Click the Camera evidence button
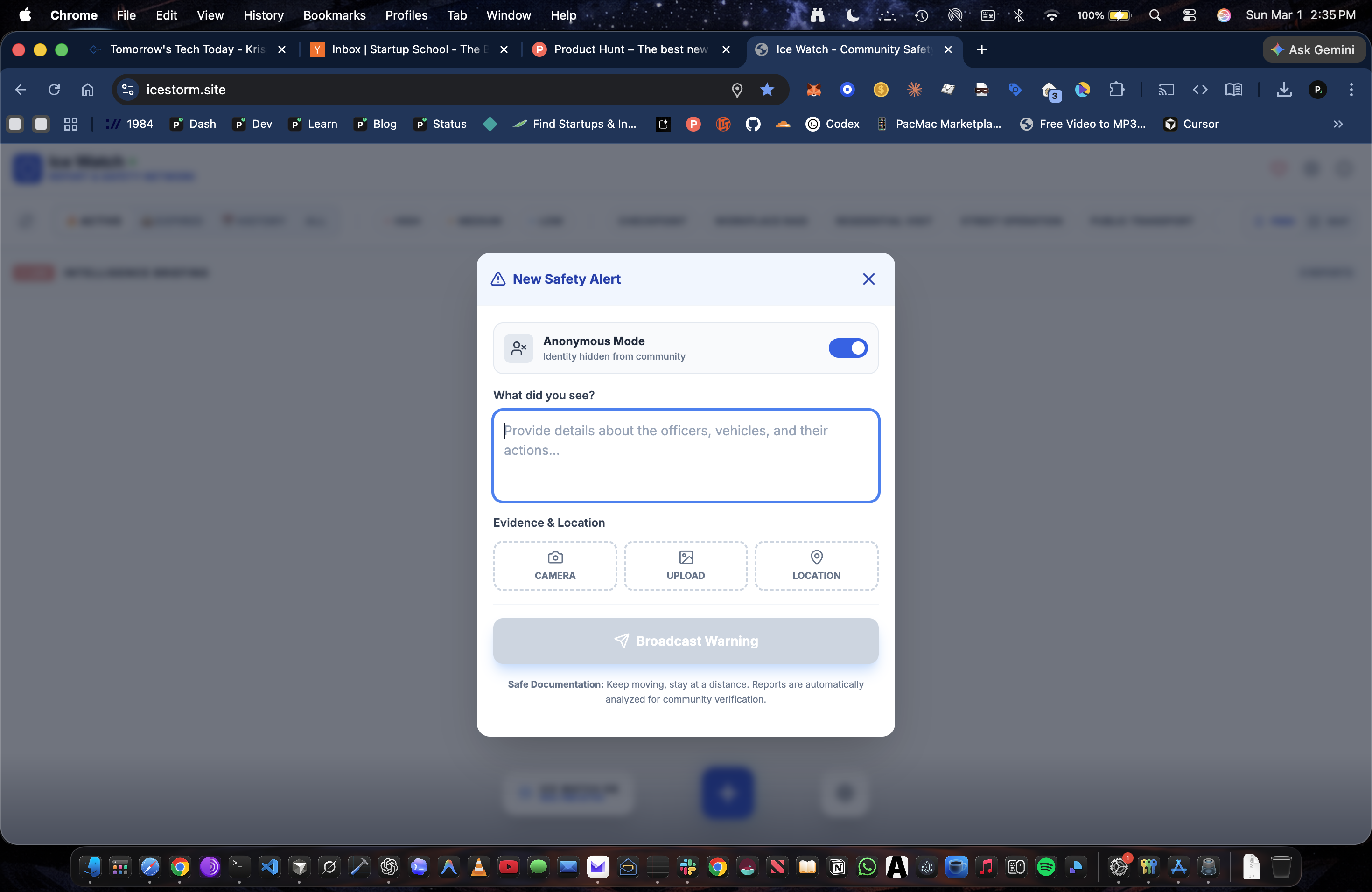Screen dimensions: 1372x892 554,565
